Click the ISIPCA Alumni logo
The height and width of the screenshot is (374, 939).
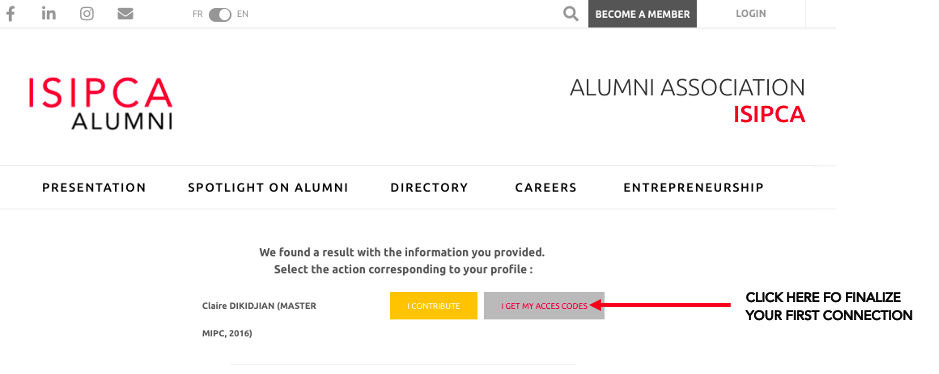[x=101, y=103]
